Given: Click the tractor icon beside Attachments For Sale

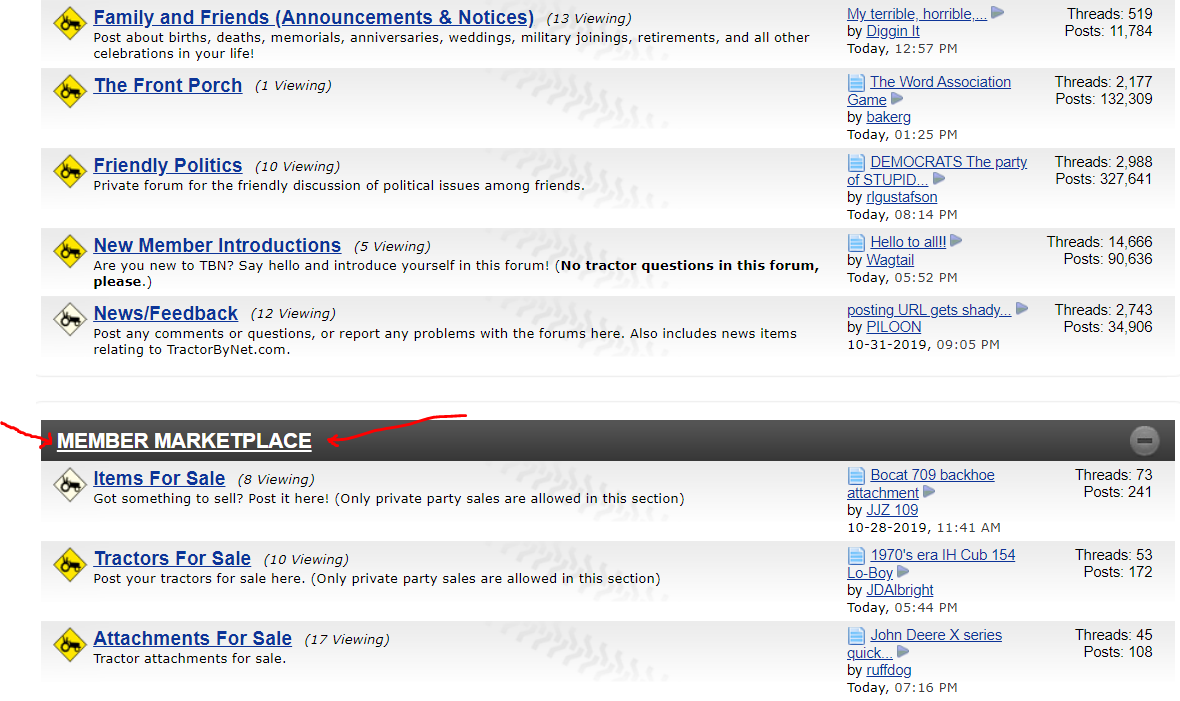Looking at the screenshot, I should (x=69, y=644).
